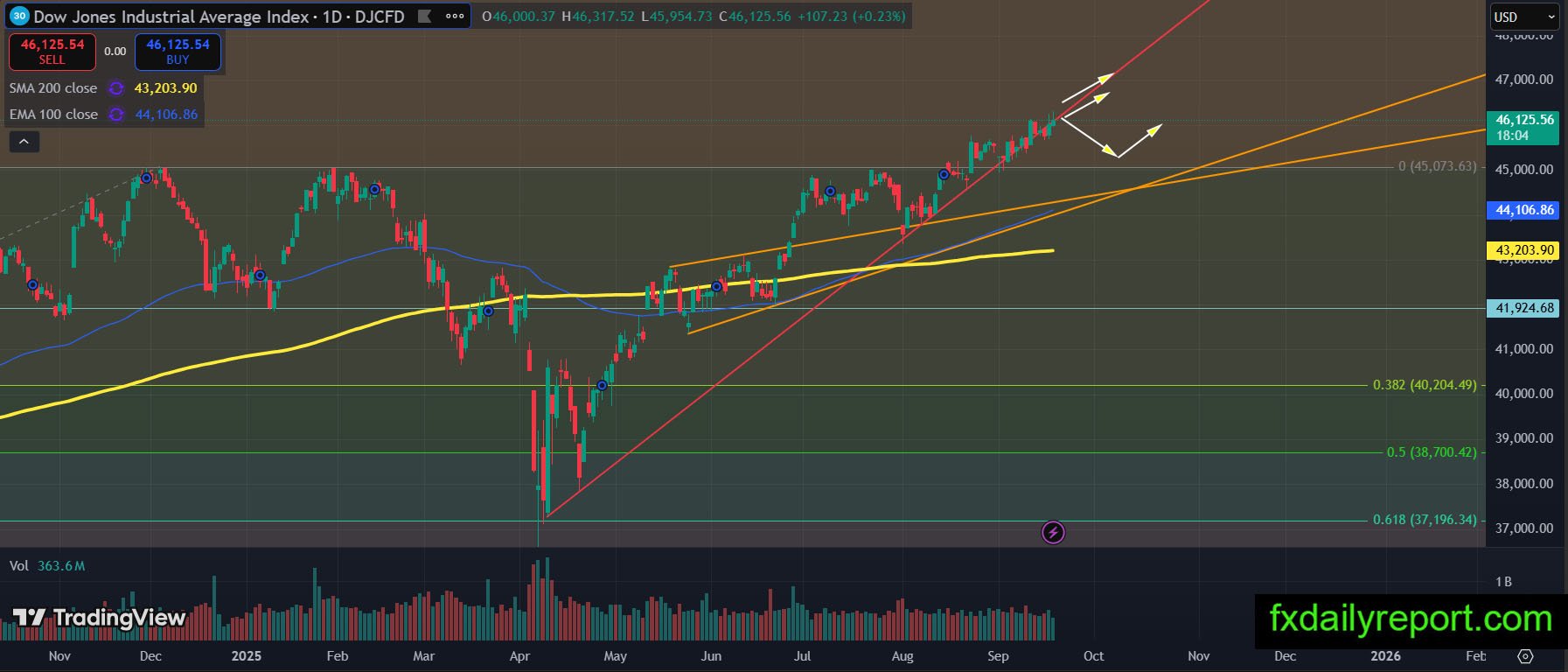Select the SMA 200 close legend label

pyautogui.click(x=53, y=88)
